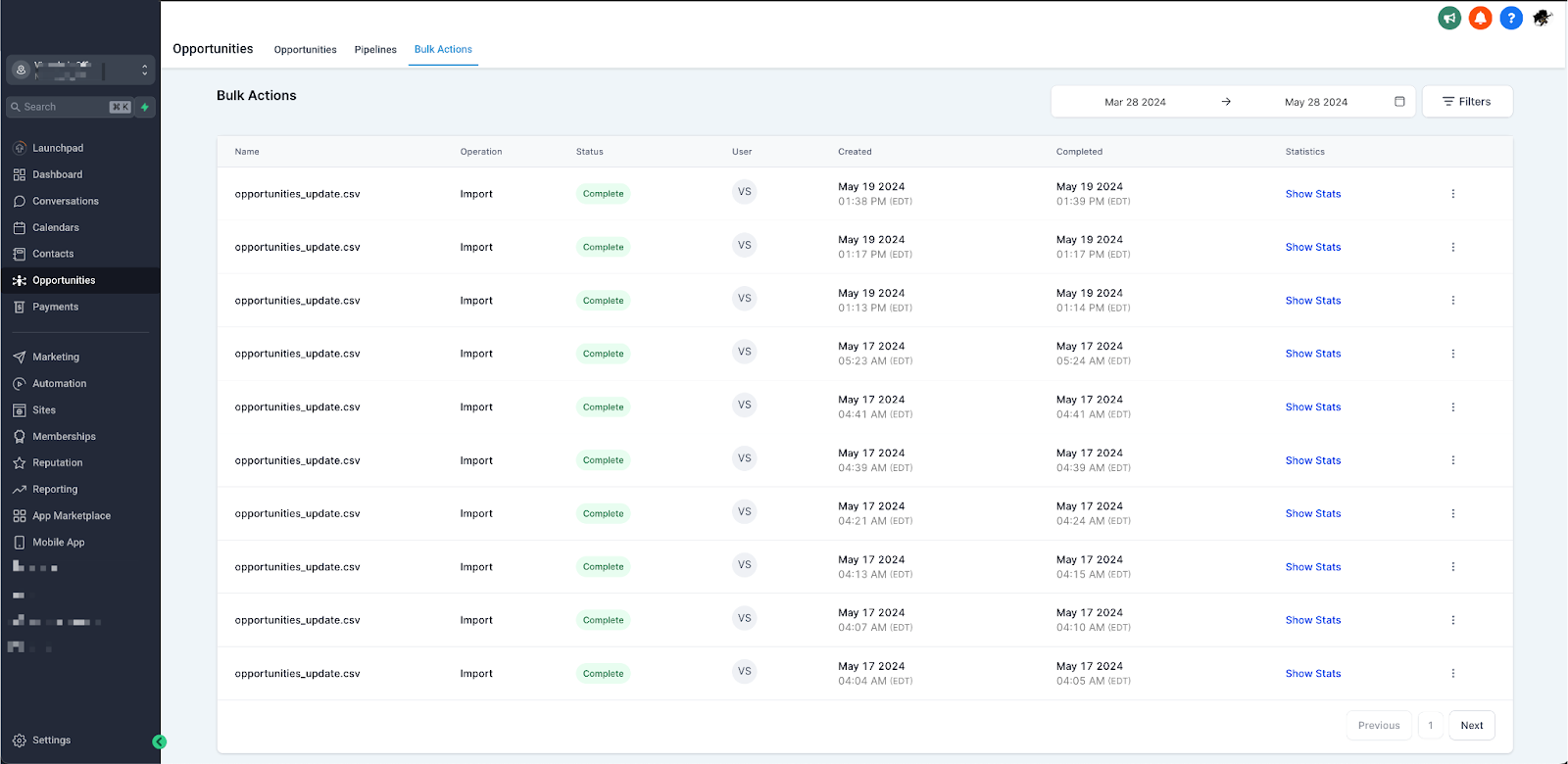
Task: Open Opportunities in the sidebar
Action: coord(80,280)
